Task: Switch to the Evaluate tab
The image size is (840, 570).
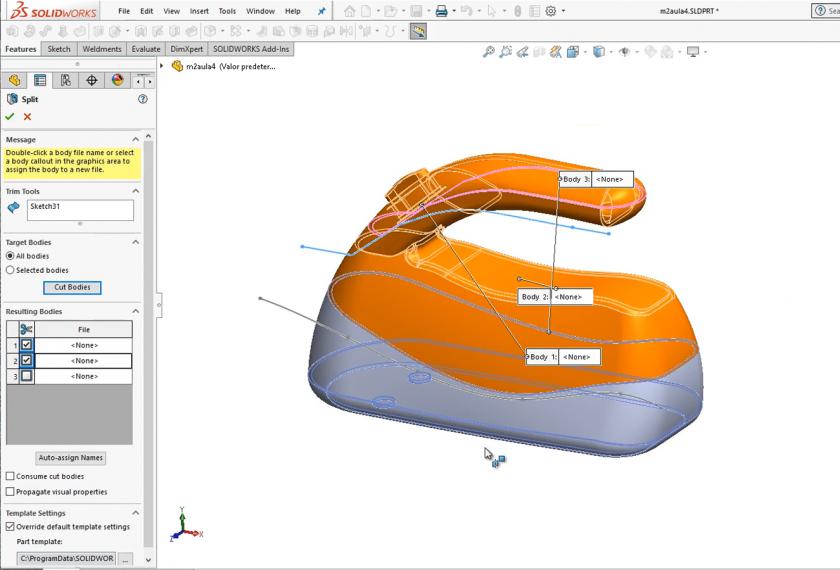Action: tap(146, 48)
